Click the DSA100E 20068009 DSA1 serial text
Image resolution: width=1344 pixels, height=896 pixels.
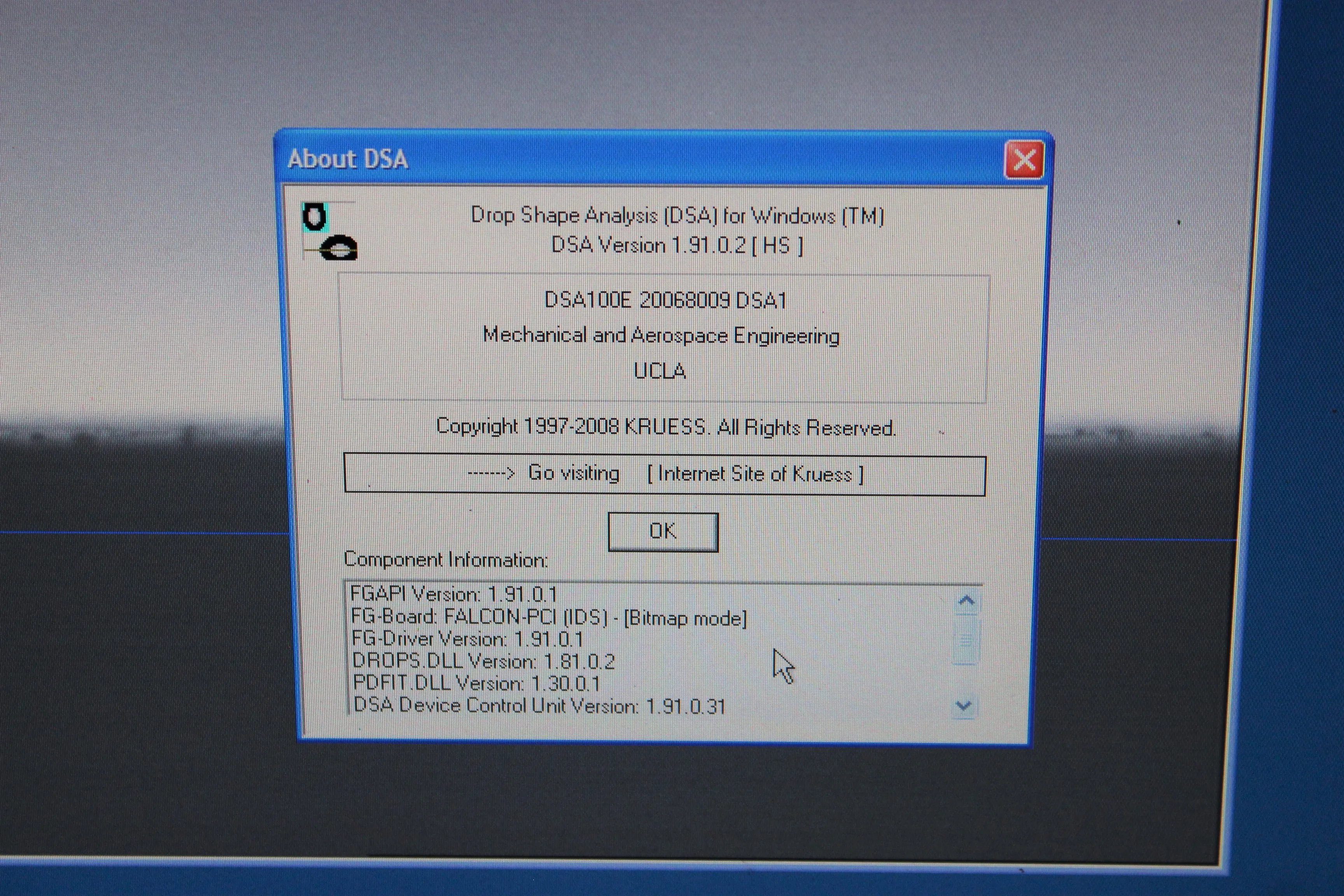pos(666,301)
